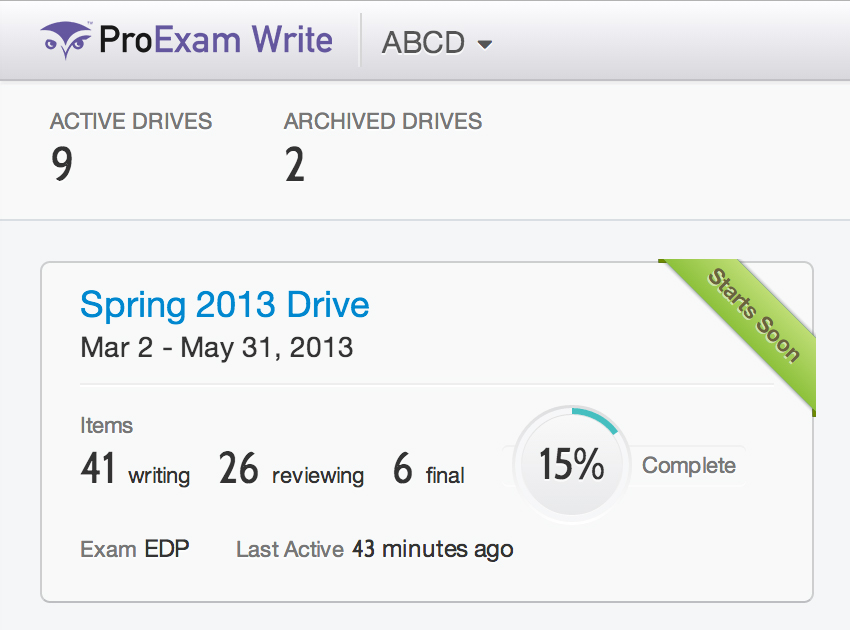
Task: Click the Exam EDP label
Action: [x=135, y=549]
